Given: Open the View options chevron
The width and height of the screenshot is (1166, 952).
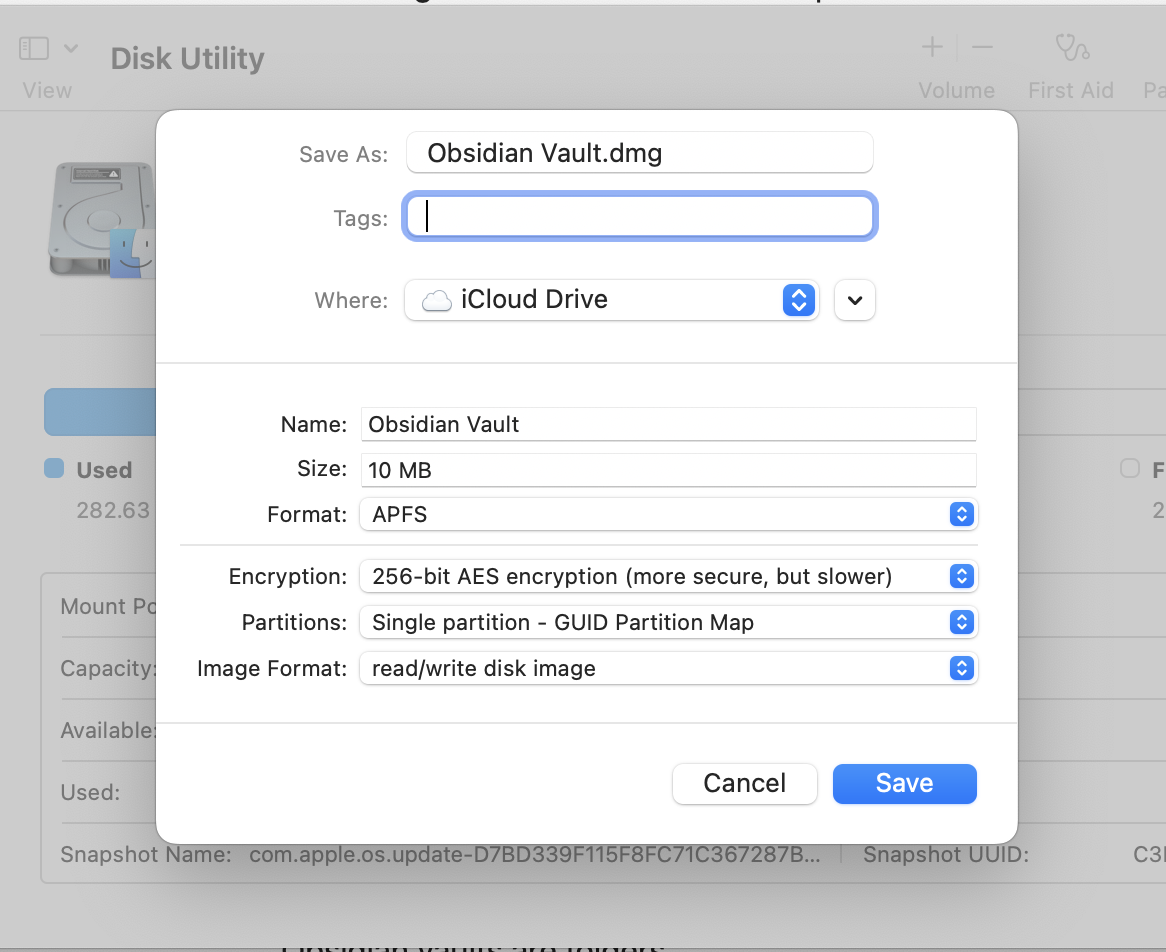Looking at the screenshot, I should pyautogui.click(x=71, y=48).
